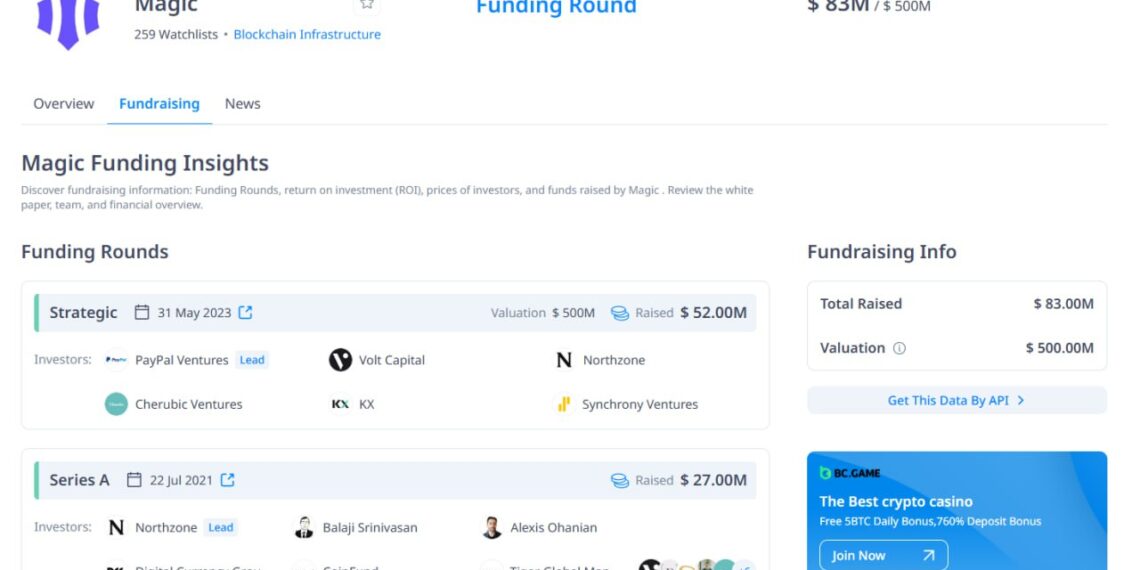The height and width of the screenshot is (570, 1140).
Task: Switch to the Overview tab
Action: [63, 104]
